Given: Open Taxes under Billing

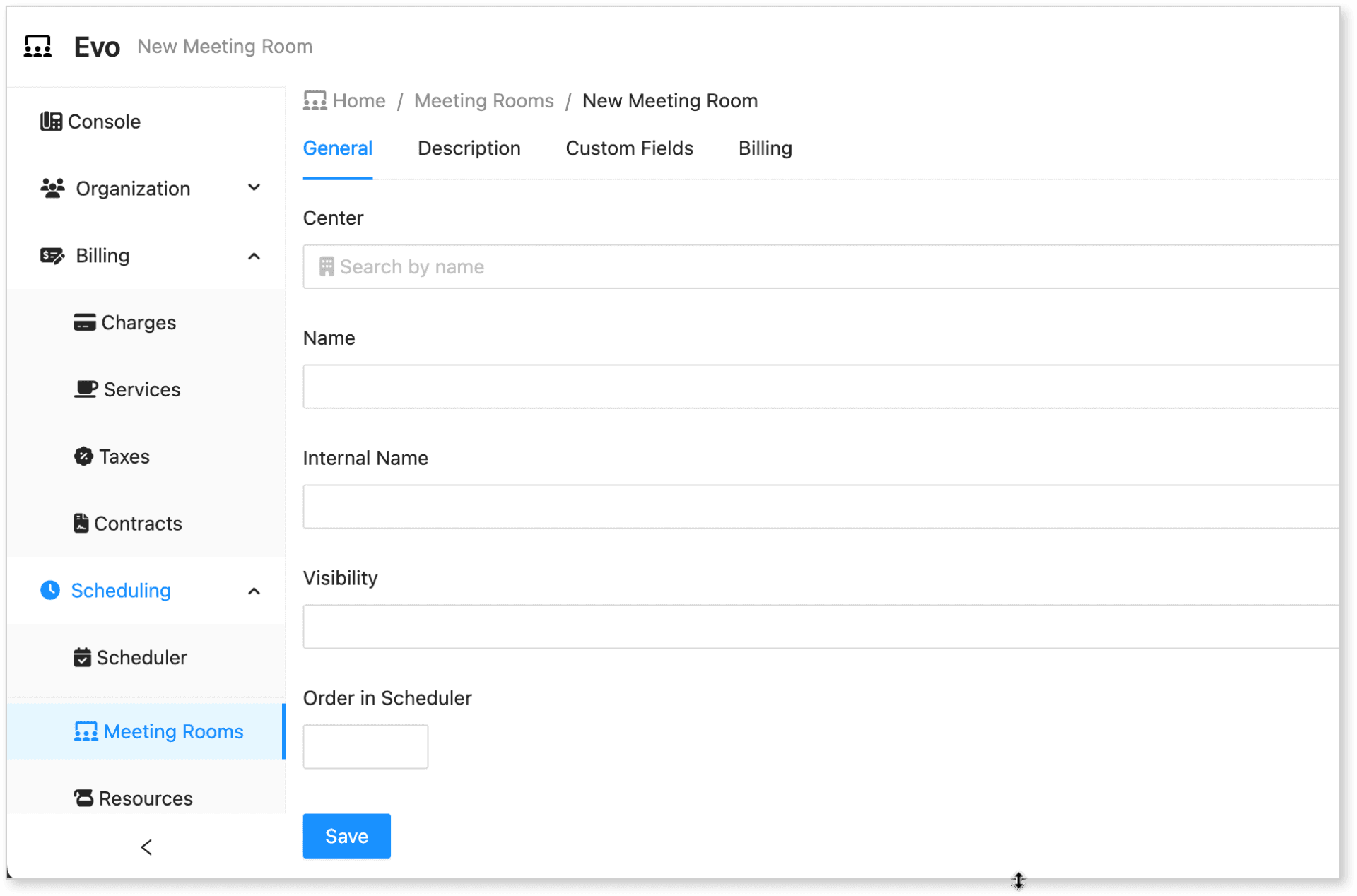Looking at the screenshot, I should tap(124, 456).
